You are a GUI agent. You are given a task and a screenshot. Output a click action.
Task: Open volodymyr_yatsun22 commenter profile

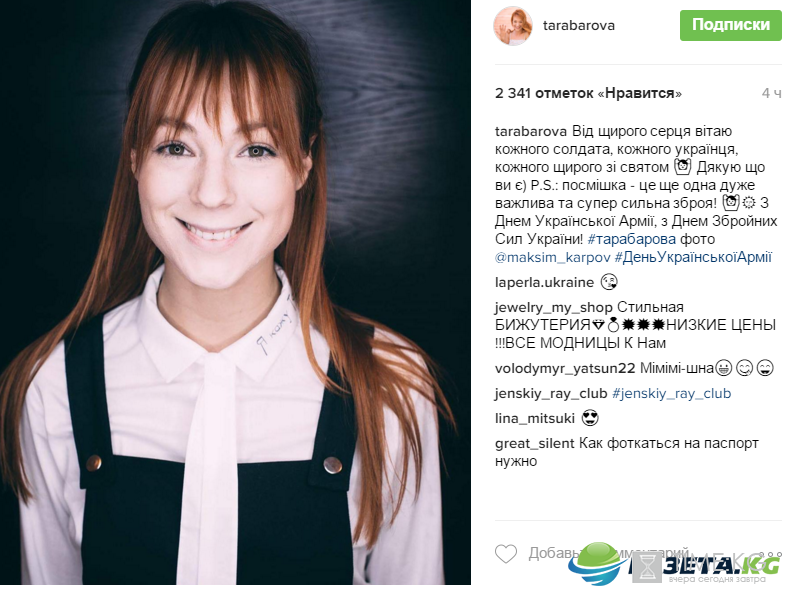pos(565,369)
